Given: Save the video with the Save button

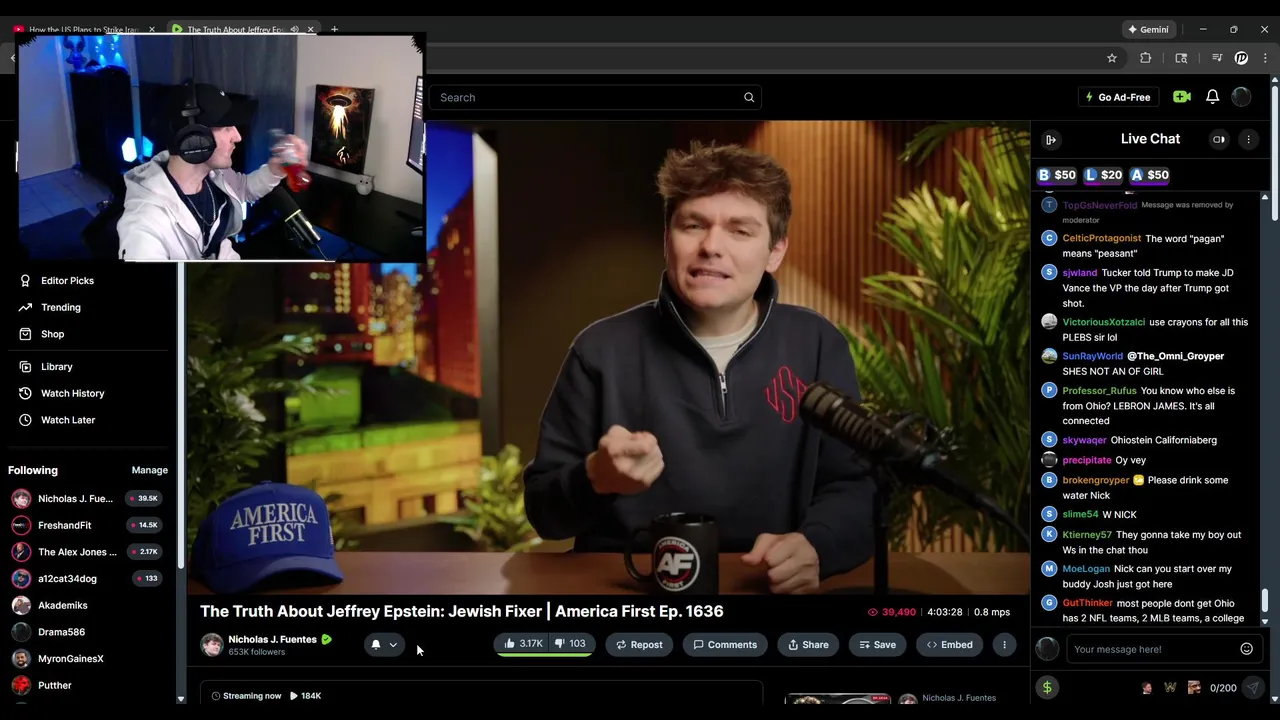Looking at the screenshot, I should [x=876, y=645].
